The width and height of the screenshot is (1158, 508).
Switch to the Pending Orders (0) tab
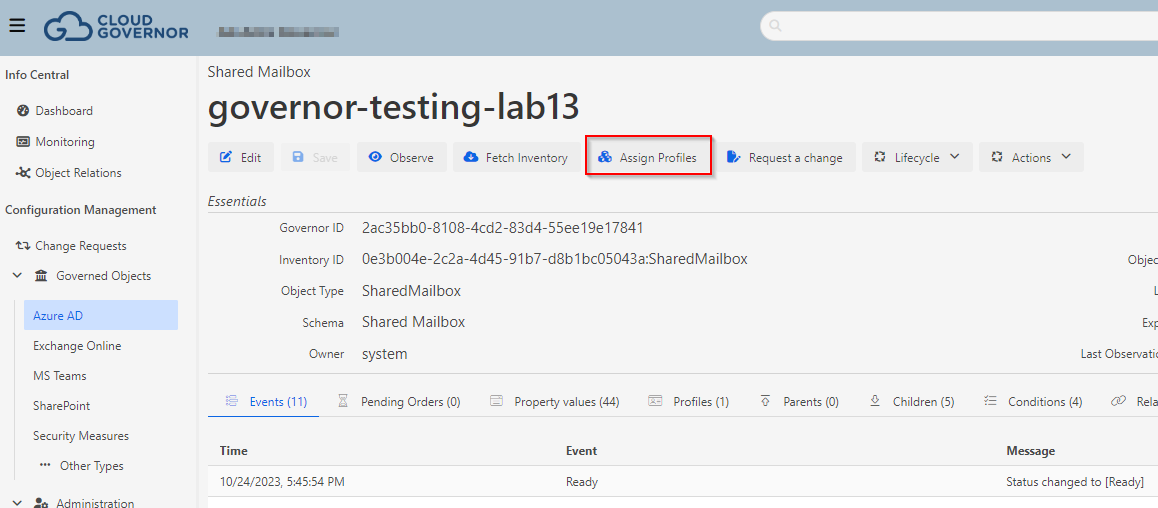[399, 402]
